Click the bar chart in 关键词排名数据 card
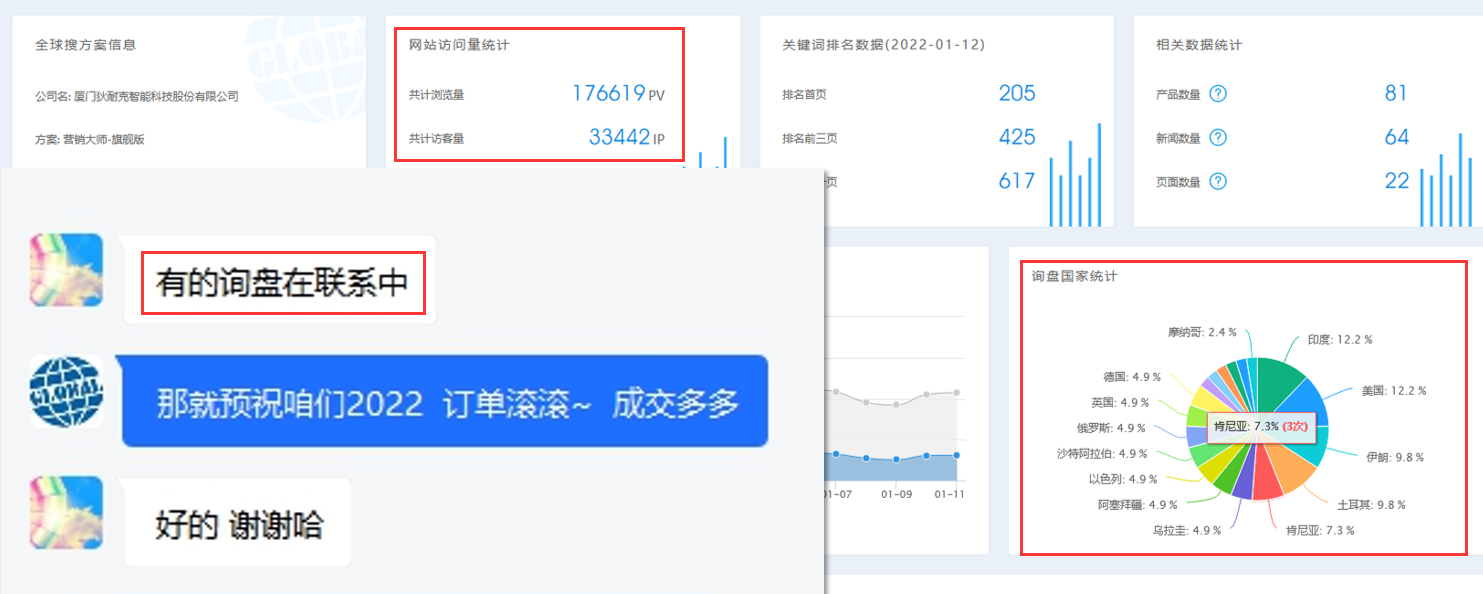 [1075, 175]
